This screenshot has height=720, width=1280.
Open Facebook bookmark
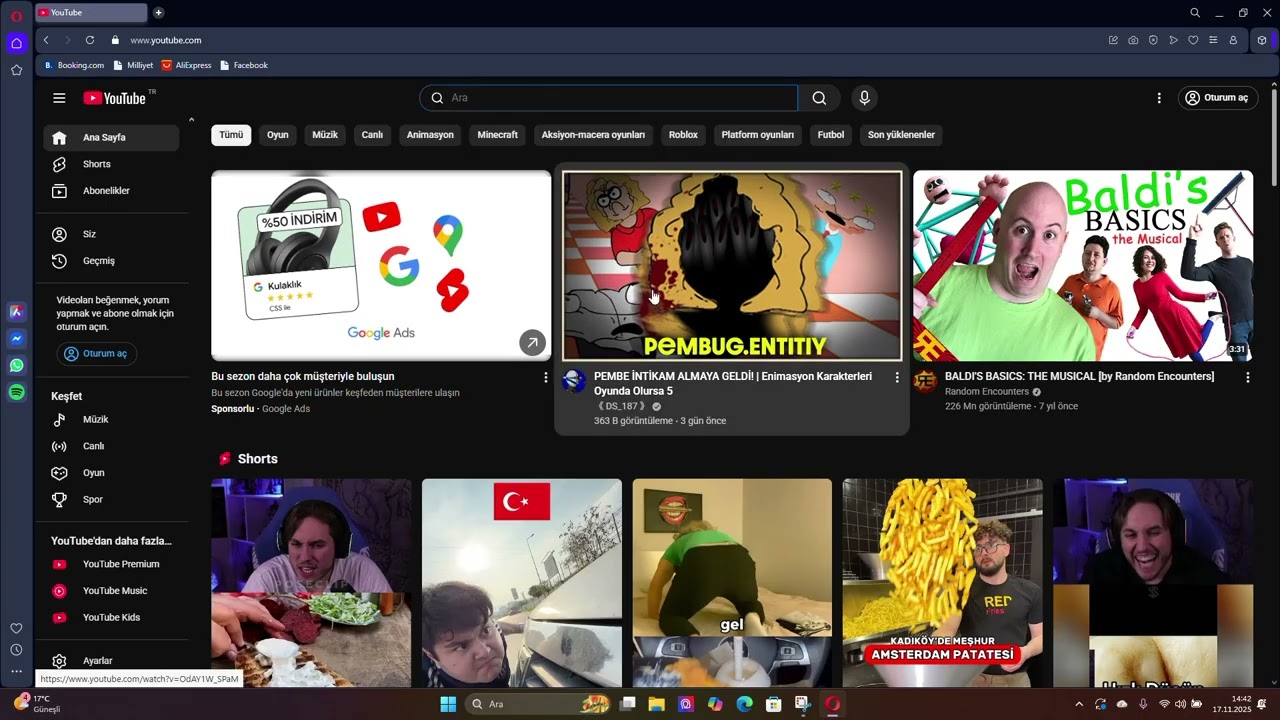pyautogui.click(x=243, y=65)
